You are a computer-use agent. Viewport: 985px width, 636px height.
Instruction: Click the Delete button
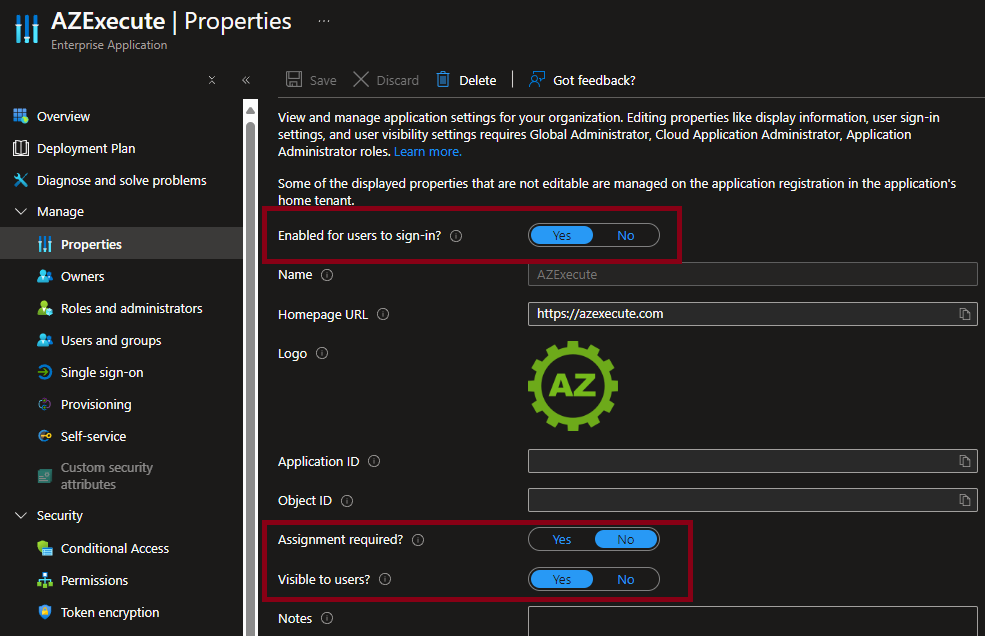466,80
